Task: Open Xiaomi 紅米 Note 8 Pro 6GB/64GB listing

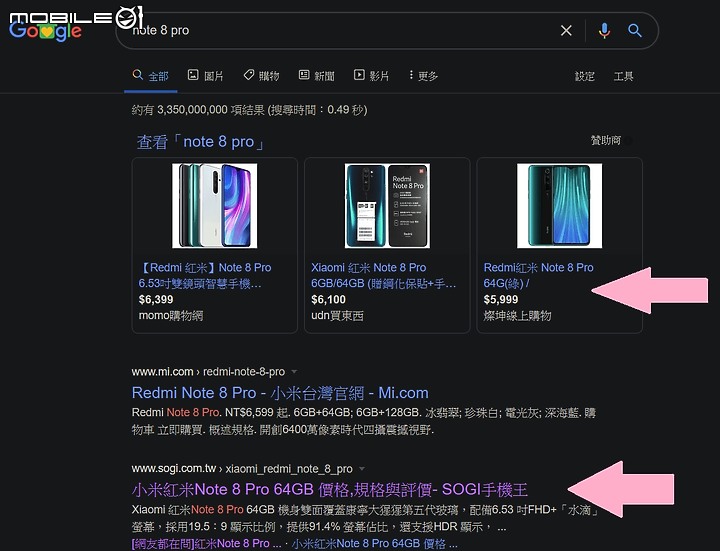Action: pos(384,276)
